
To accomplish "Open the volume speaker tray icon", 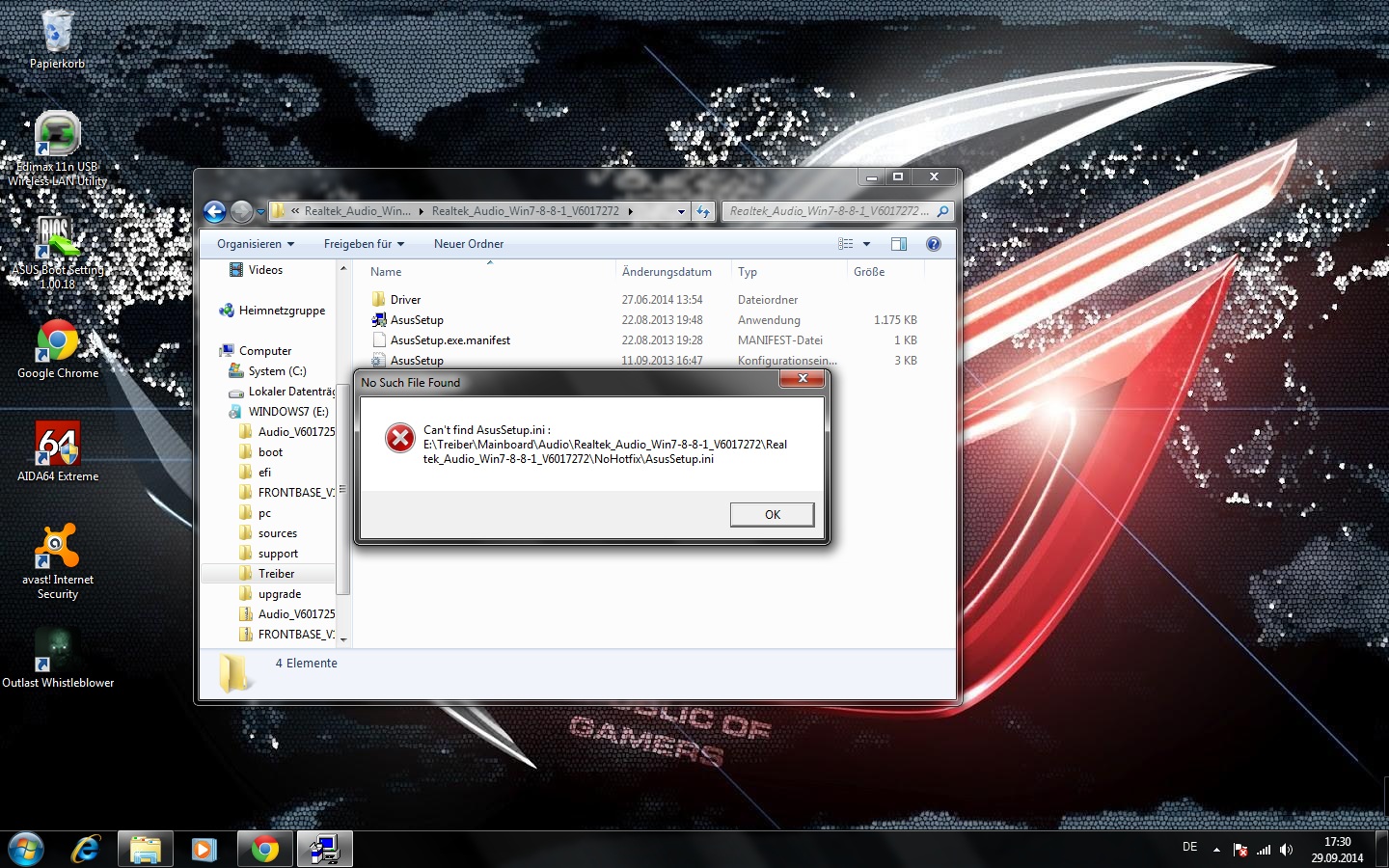I will click(x=1286, y=850).
